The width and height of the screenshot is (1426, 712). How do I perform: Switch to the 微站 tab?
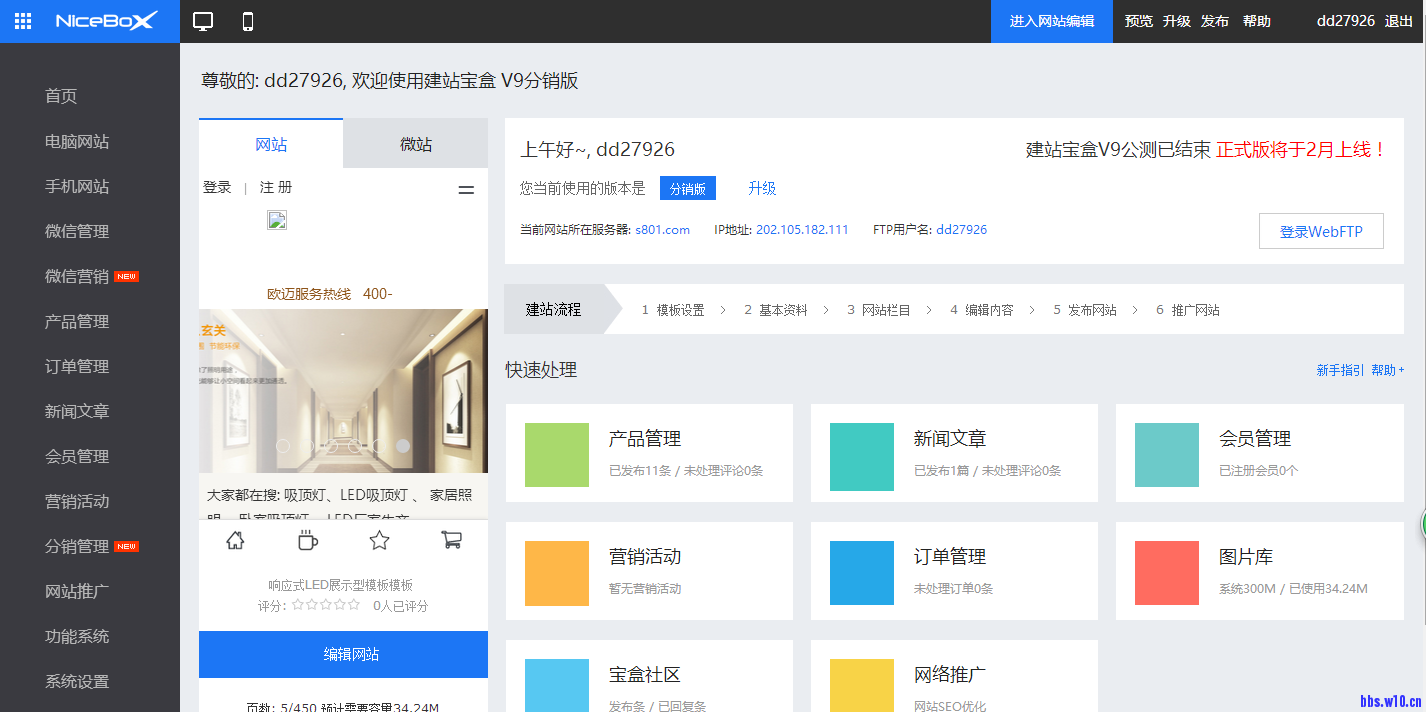[x=416, y=144]
